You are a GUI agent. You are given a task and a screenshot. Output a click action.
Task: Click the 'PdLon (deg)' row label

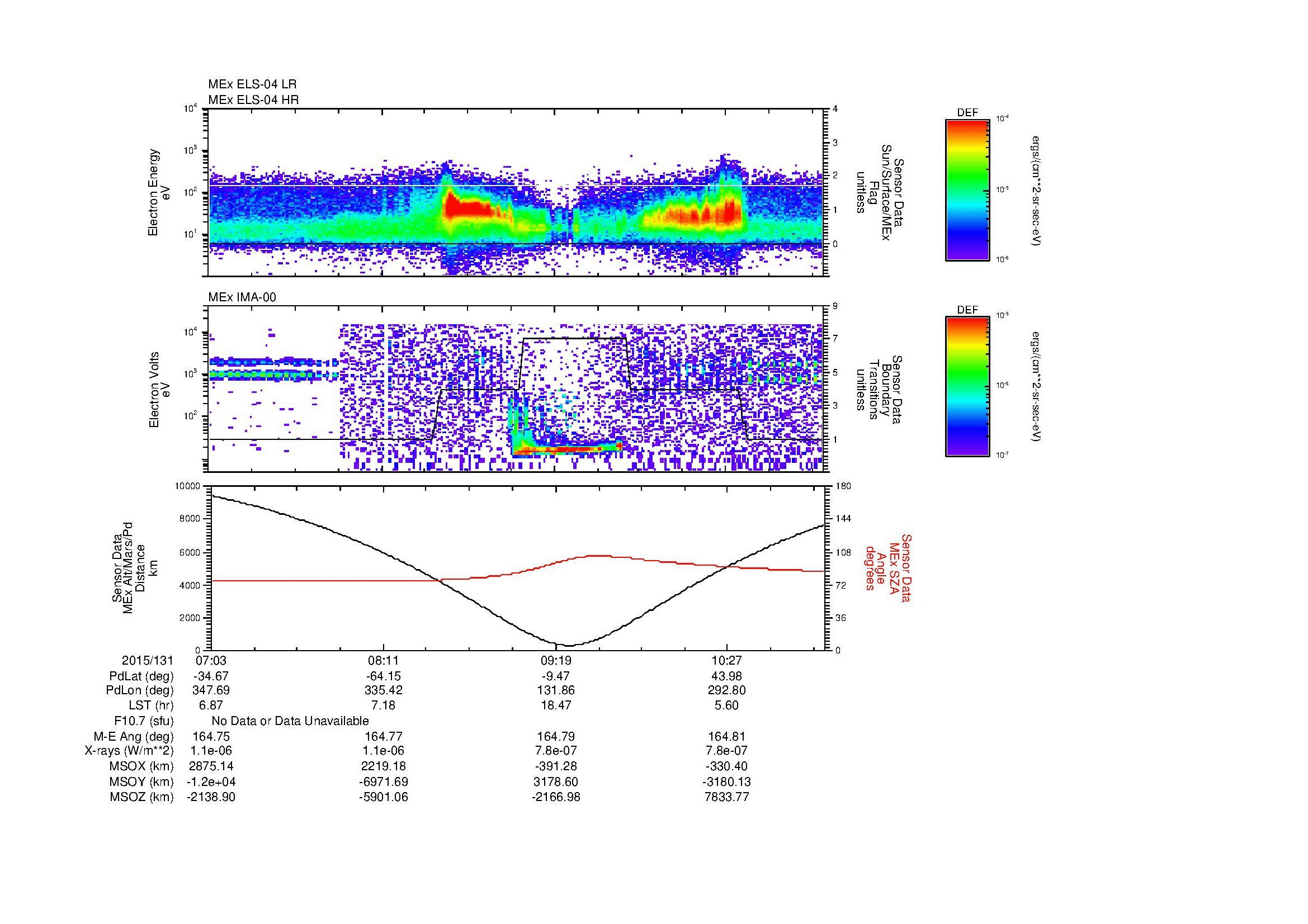point(141,690)
